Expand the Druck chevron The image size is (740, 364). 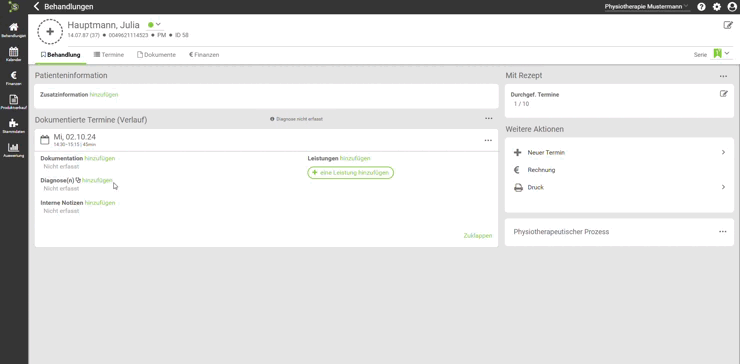click(723, 187)
